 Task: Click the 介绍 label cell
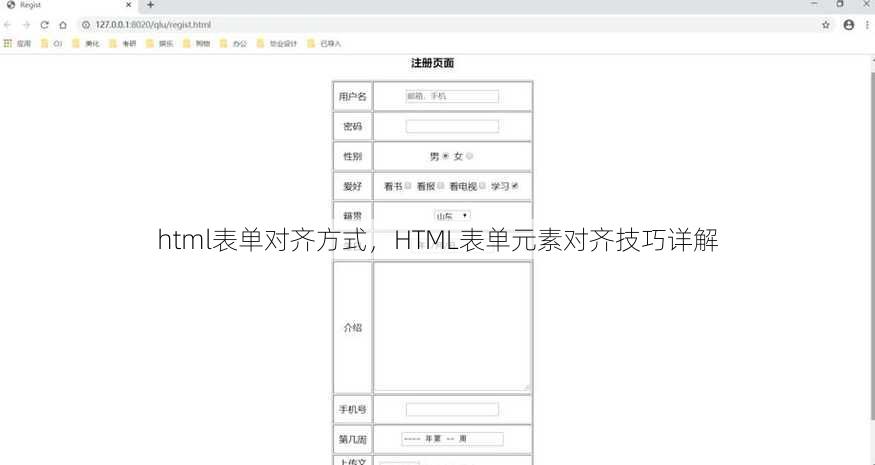click(x=352, y=328)
